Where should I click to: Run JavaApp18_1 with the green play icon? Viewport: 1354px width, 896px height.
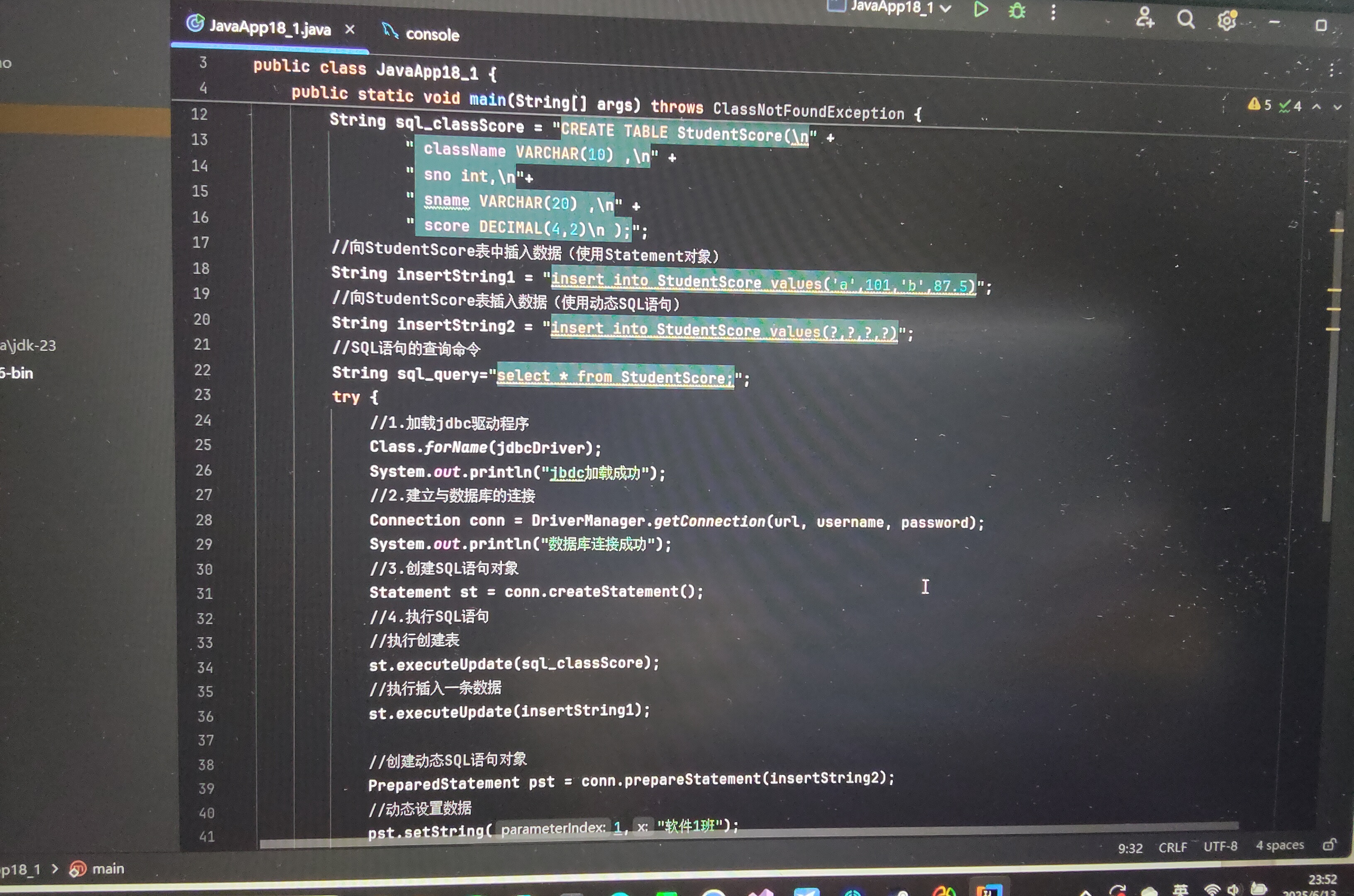coord(980,10)
